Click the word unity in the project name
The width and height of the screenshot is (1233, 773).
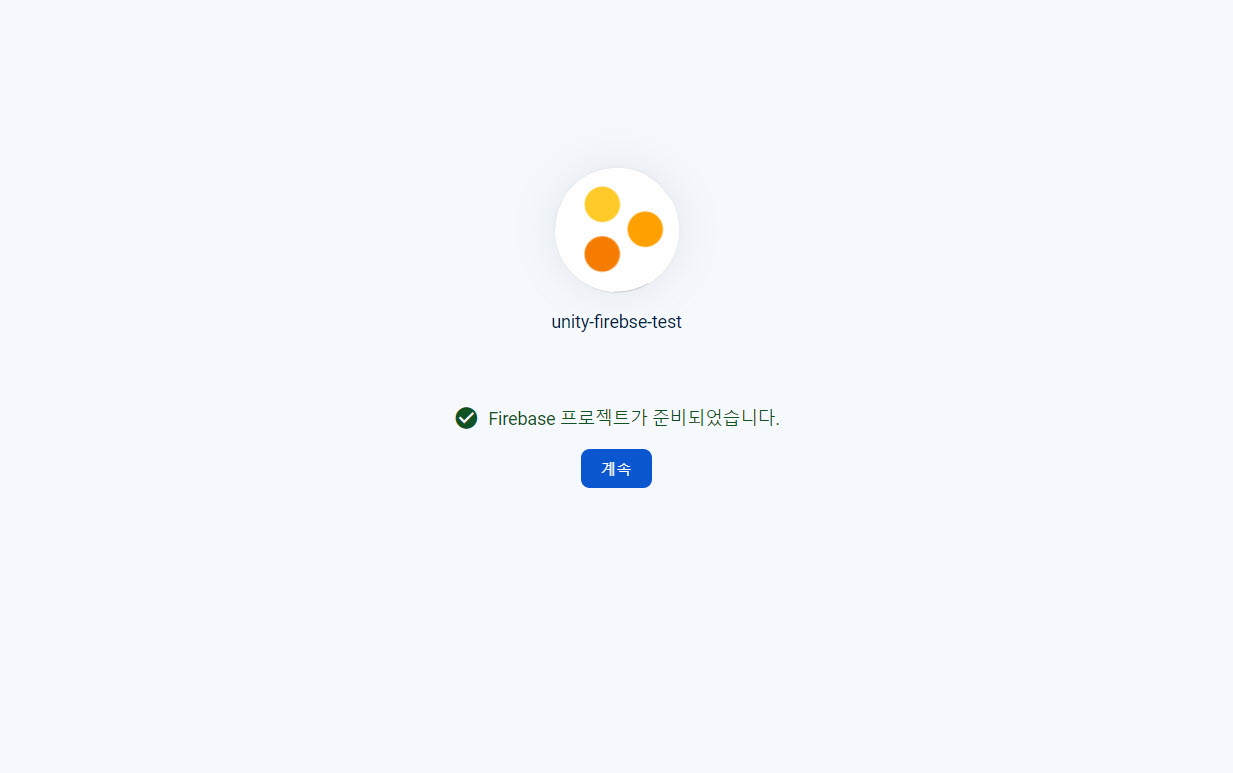[568, 322]
